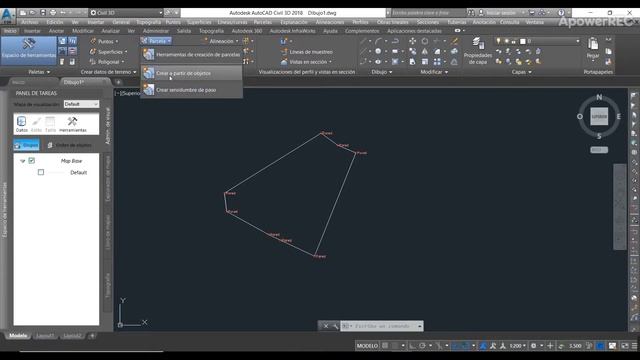The width and height of the screenshot is (640, 360).
Task: Toggle polar tracking in status bar
Action: [422, 346]
